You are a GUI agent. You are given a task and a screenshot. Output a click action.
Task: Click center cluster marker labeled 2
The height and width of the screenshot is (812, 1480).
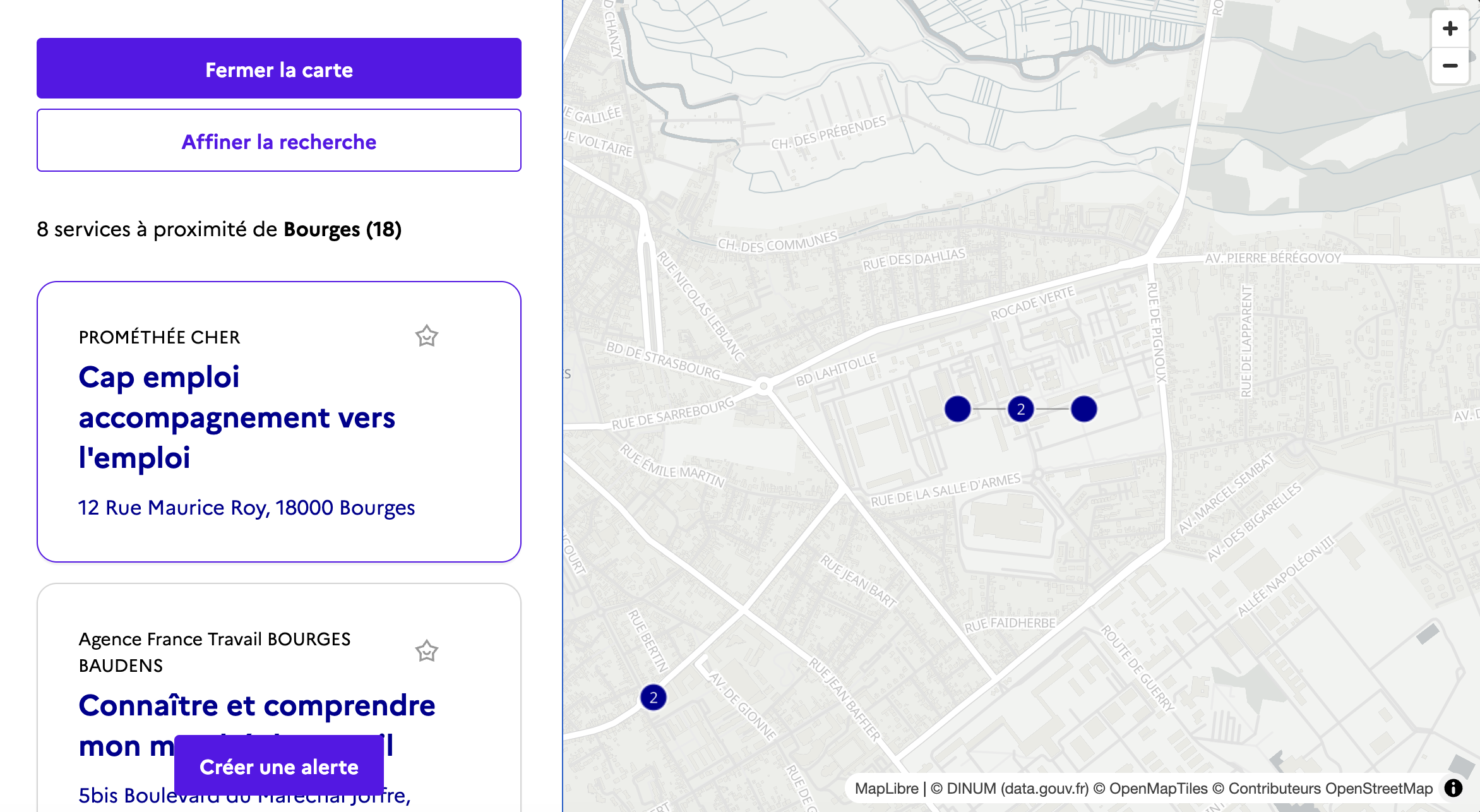1020,409
